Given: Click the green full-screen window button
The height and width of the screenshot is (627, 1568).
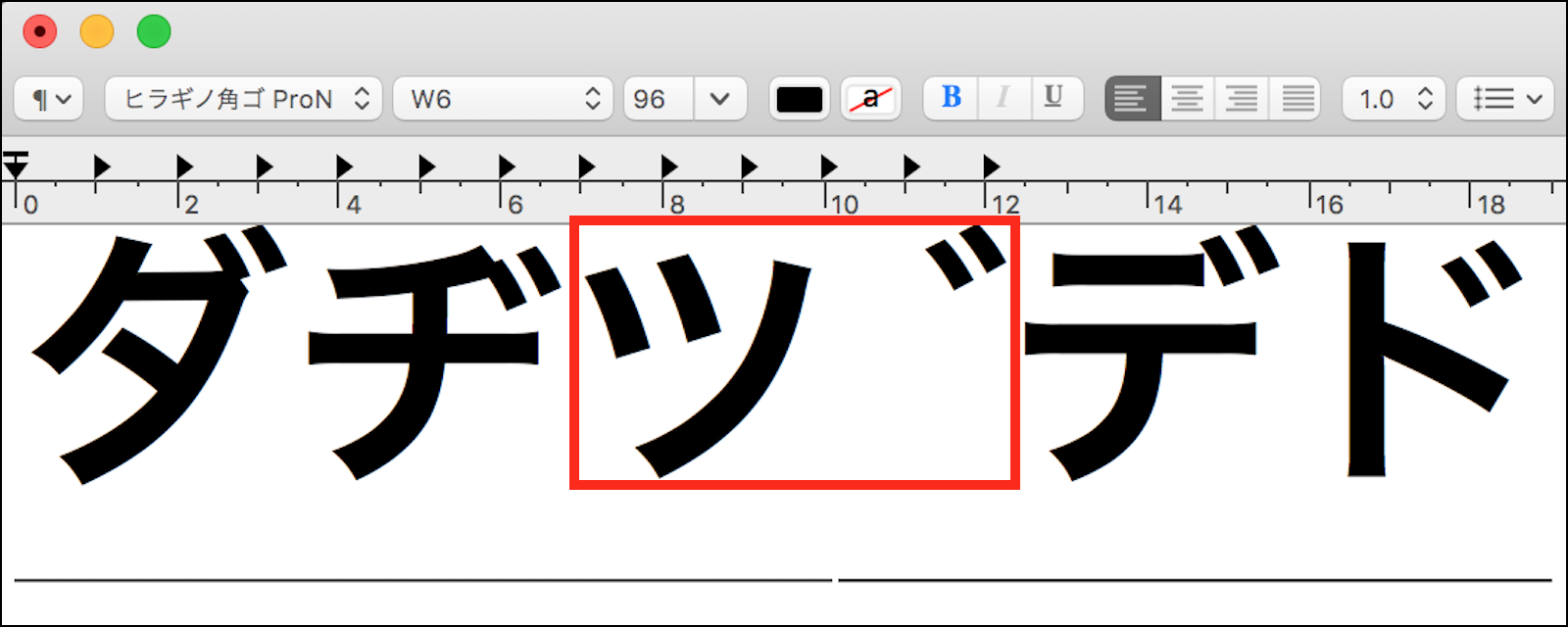Looking at the screenshot, I should click(154, 32).
